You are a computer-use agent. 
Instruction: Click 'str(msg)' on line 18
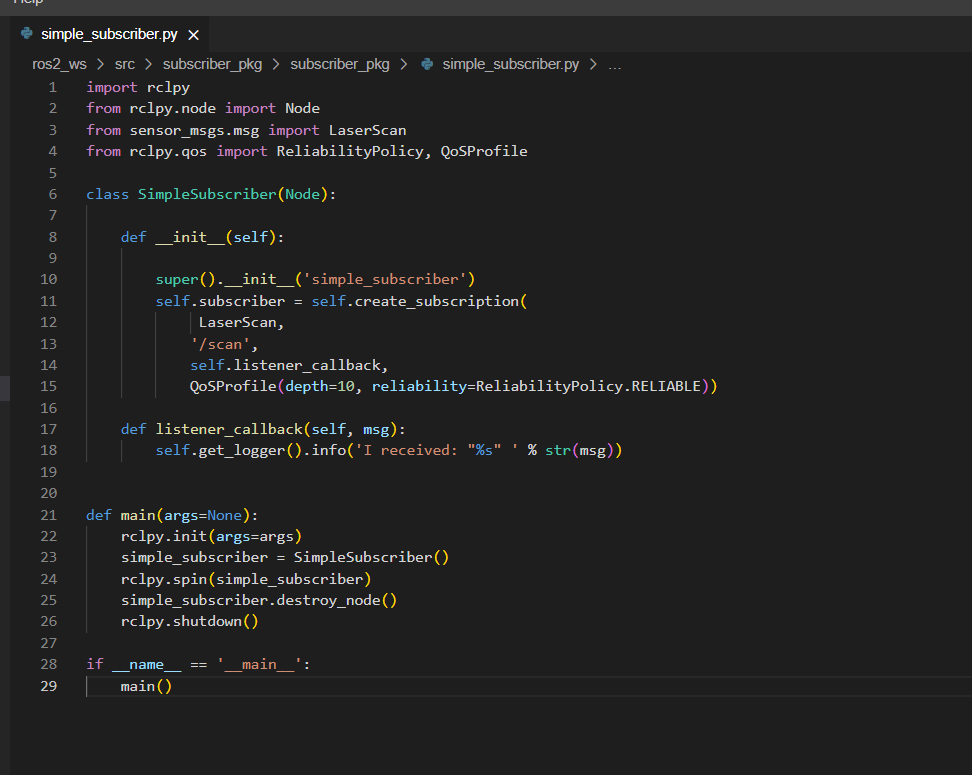pos(579,451)
